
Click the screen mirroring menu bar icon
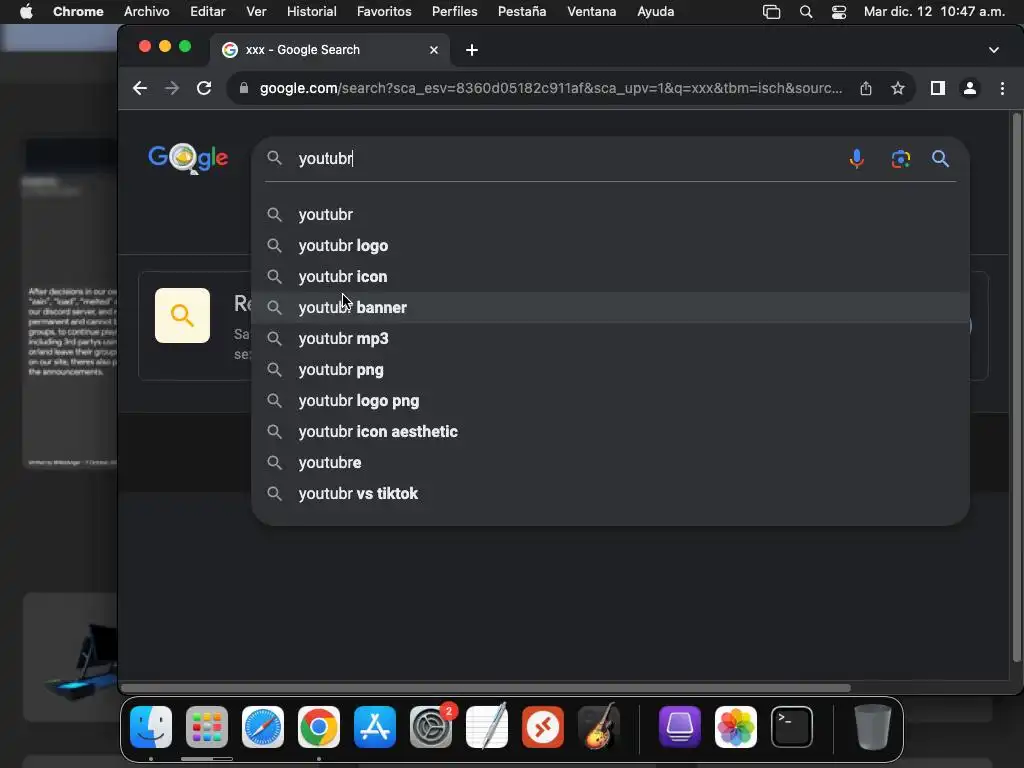pos(772,12)
